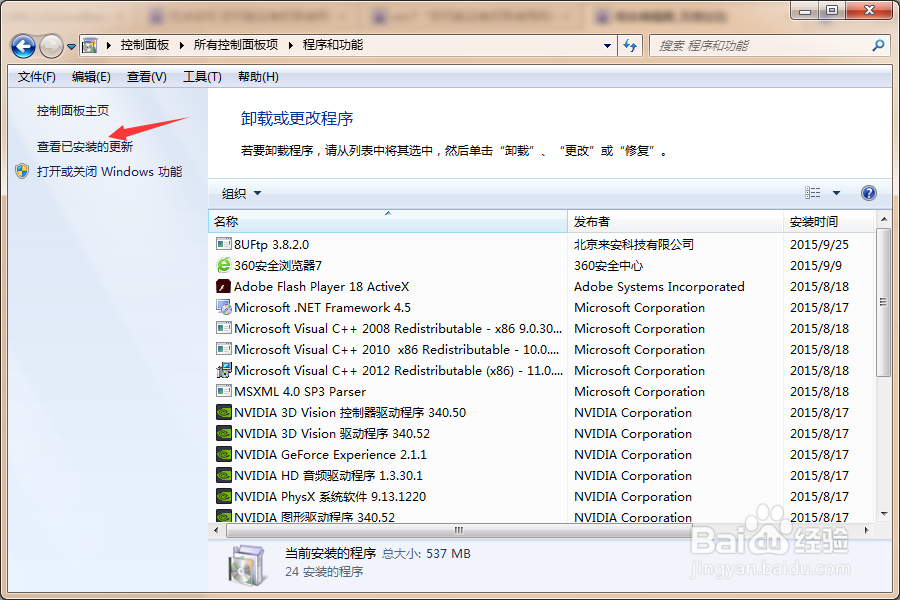Click the Adobe Flash Player icon
The width and height of the screenshot is (900, 600).
(x=223, y=286)
